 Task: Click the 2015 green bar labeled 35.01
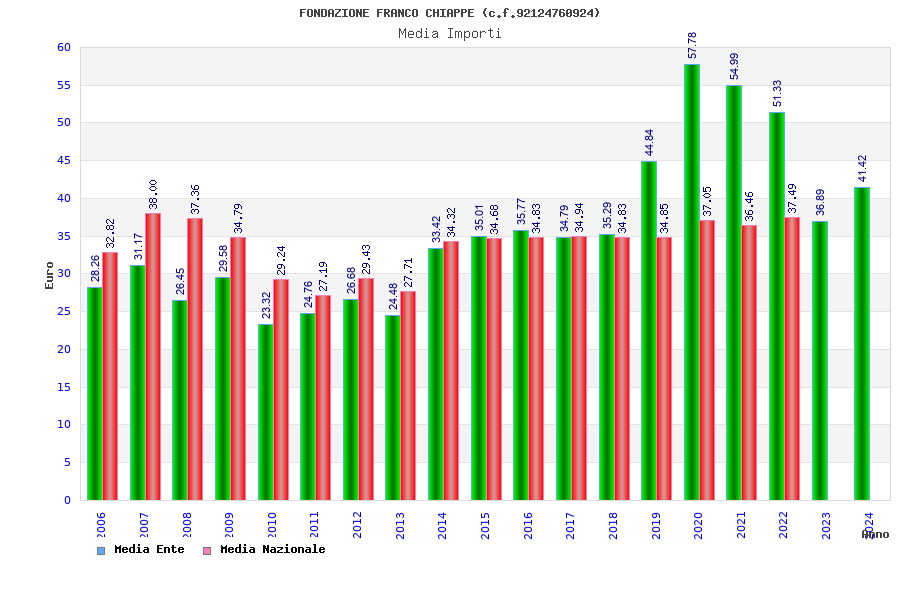(479, 368)
